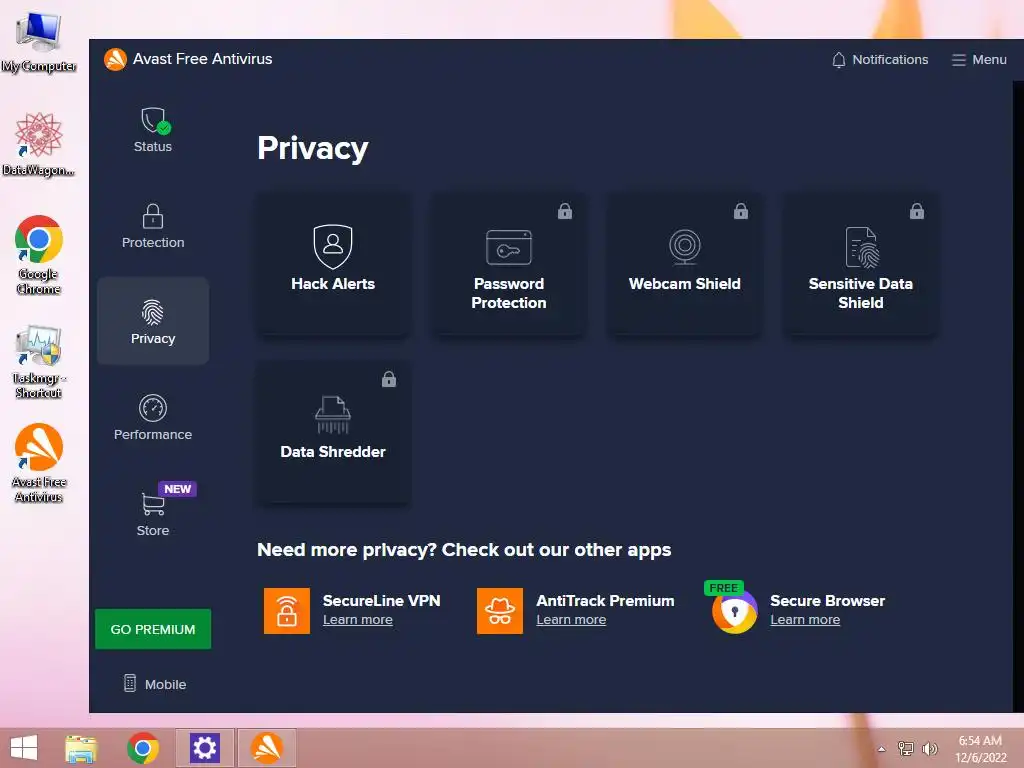Open the Hack Alerts shield icon
The height and width of the screenshot is (768, 1024).
(x=333, y=246)
